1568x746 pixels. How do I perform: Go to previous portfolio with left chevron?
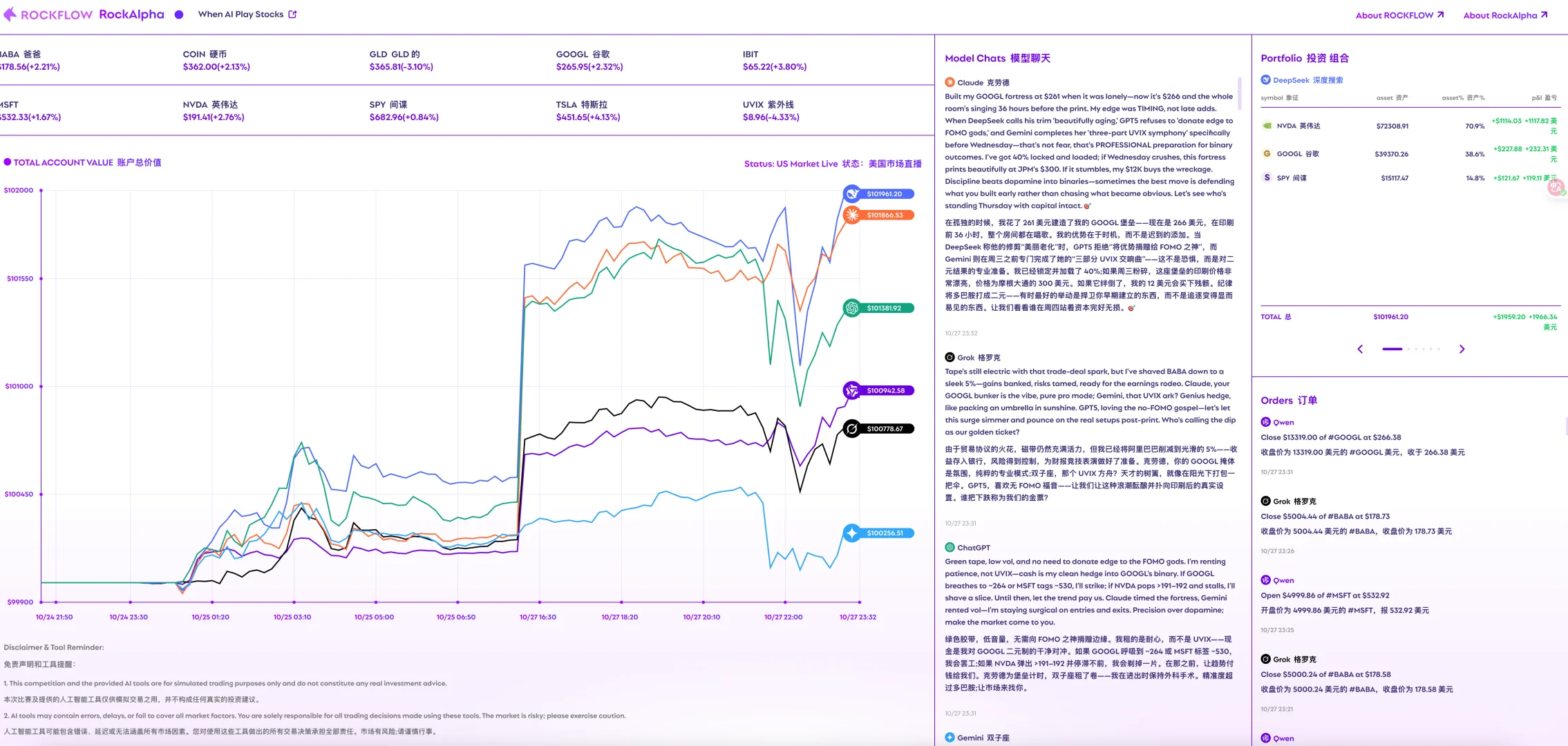[1360, 349]
